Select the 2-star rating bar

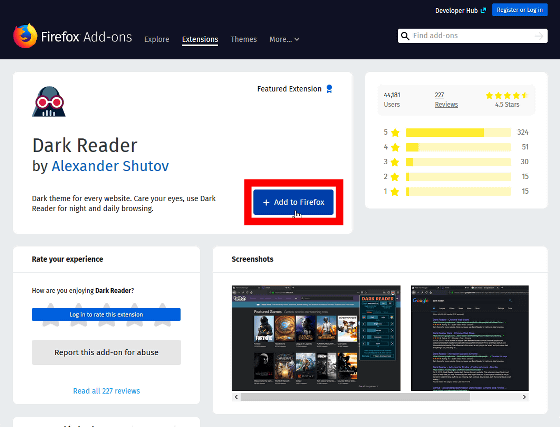click(458, 177)
